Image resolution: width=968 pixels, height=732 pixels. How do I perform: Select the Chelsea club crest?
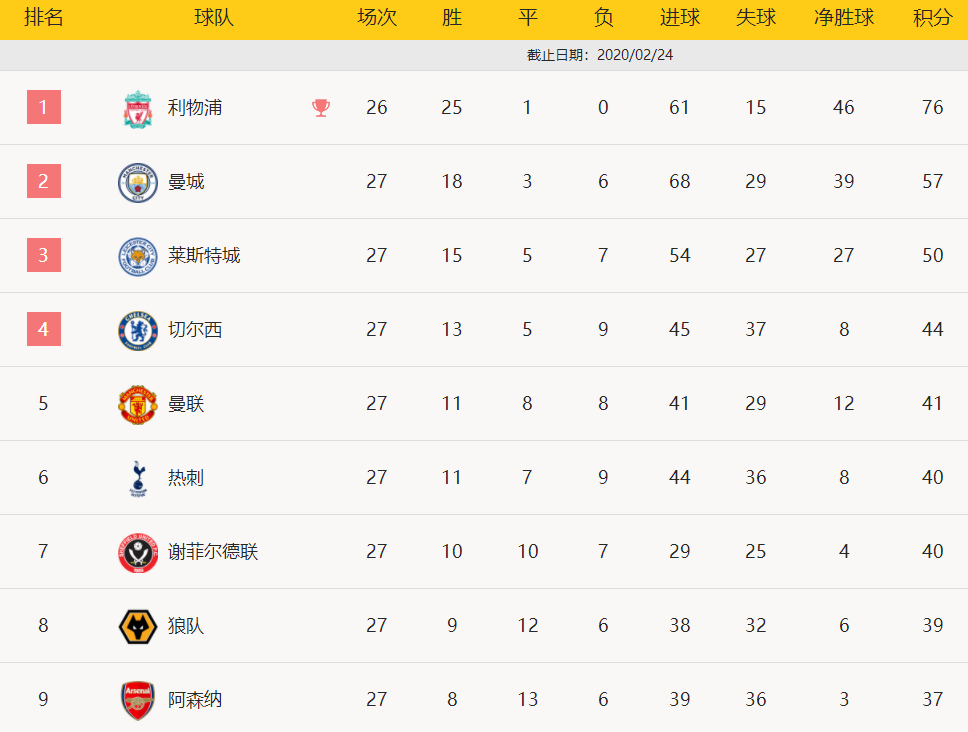pos(138,330)
